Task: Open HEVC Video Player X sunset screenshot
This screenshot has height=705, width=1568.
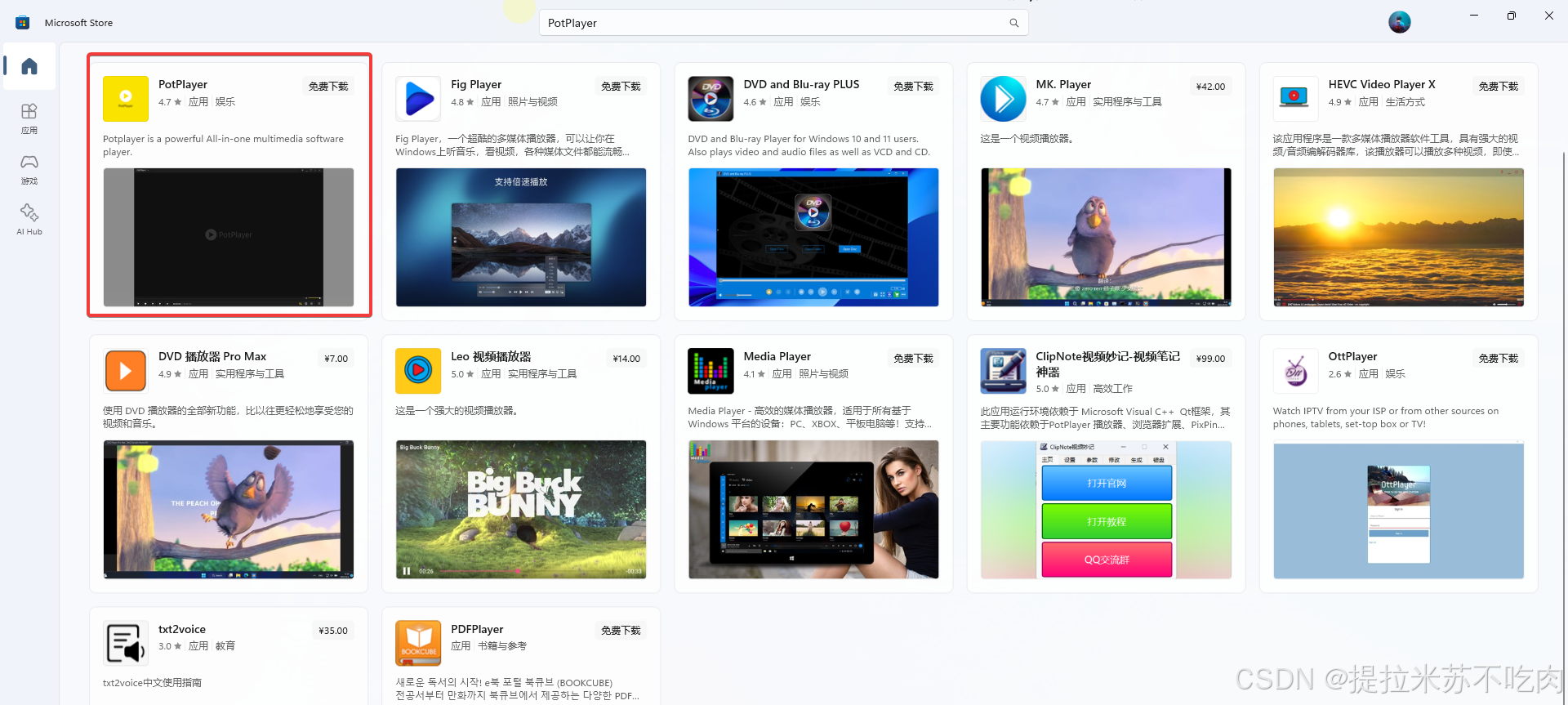Action: [x=1398, y=238]
